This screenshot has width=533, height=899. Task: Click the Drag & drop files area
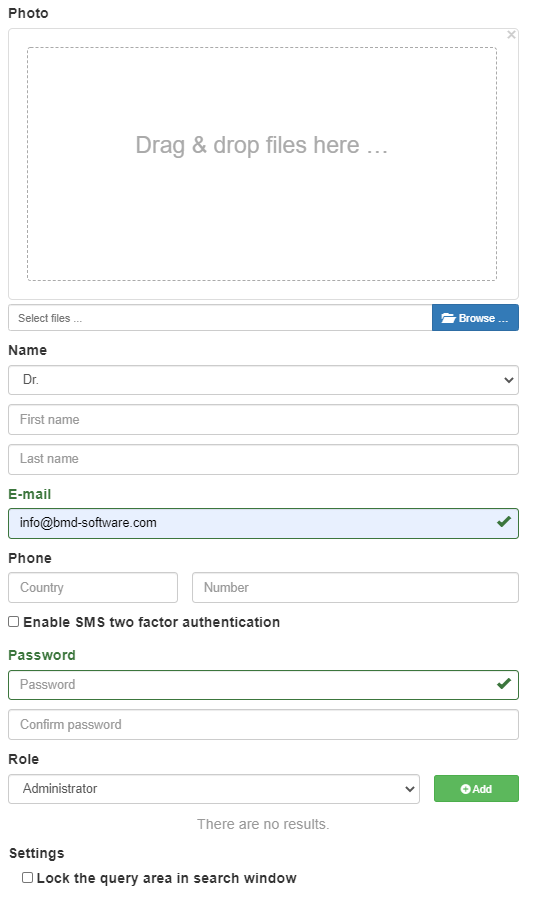click(262, 164)
